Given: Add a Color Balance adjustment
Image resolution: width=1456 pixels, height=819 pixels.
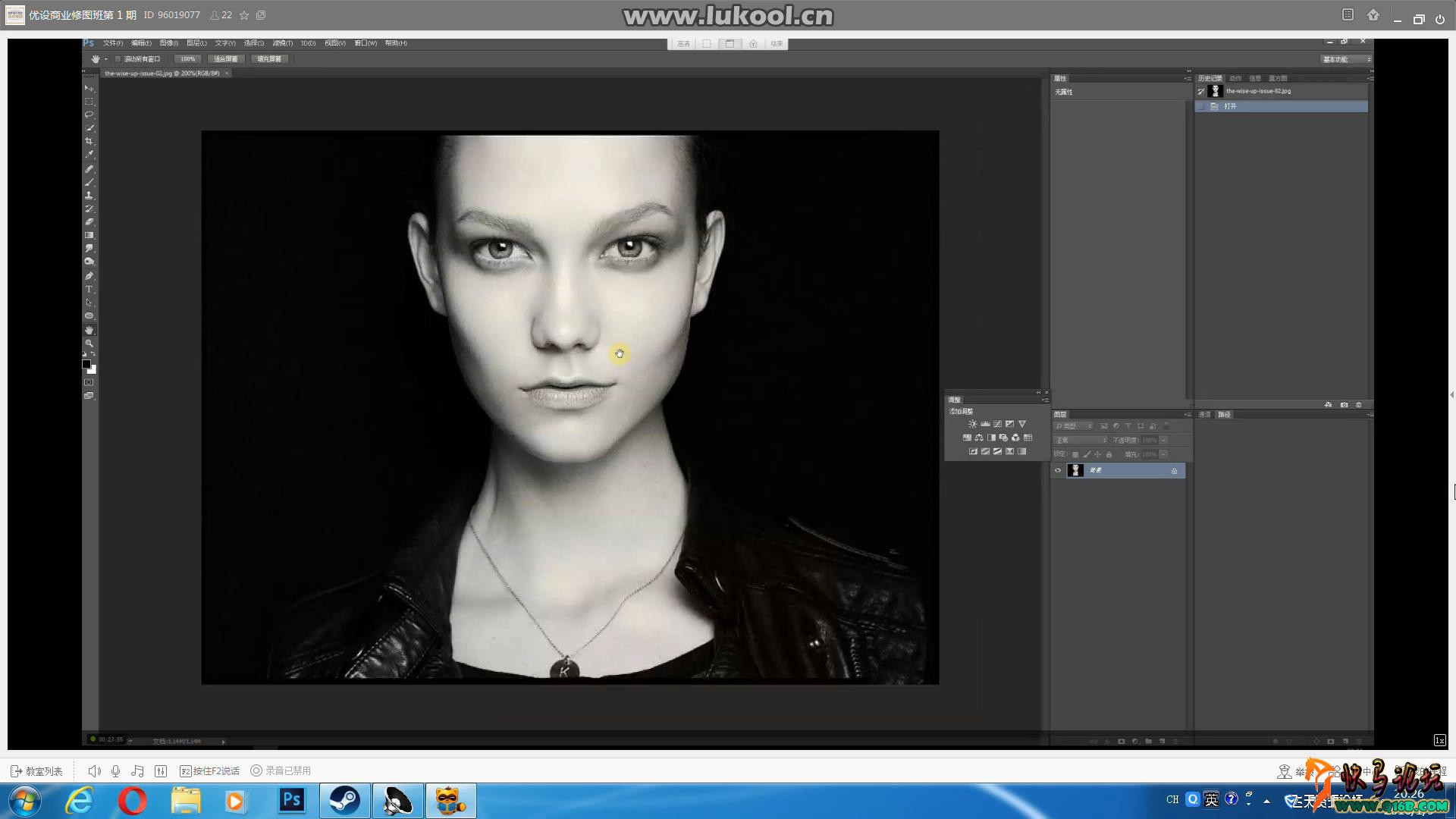Looking at the screenshot, I should pos(979,438).
